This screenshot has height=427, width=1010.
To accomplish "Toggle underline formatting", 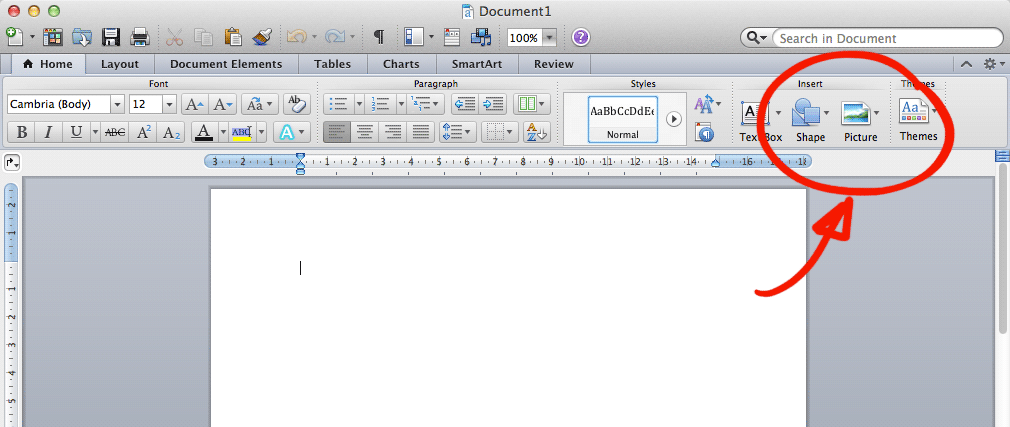I will point(76,132).
